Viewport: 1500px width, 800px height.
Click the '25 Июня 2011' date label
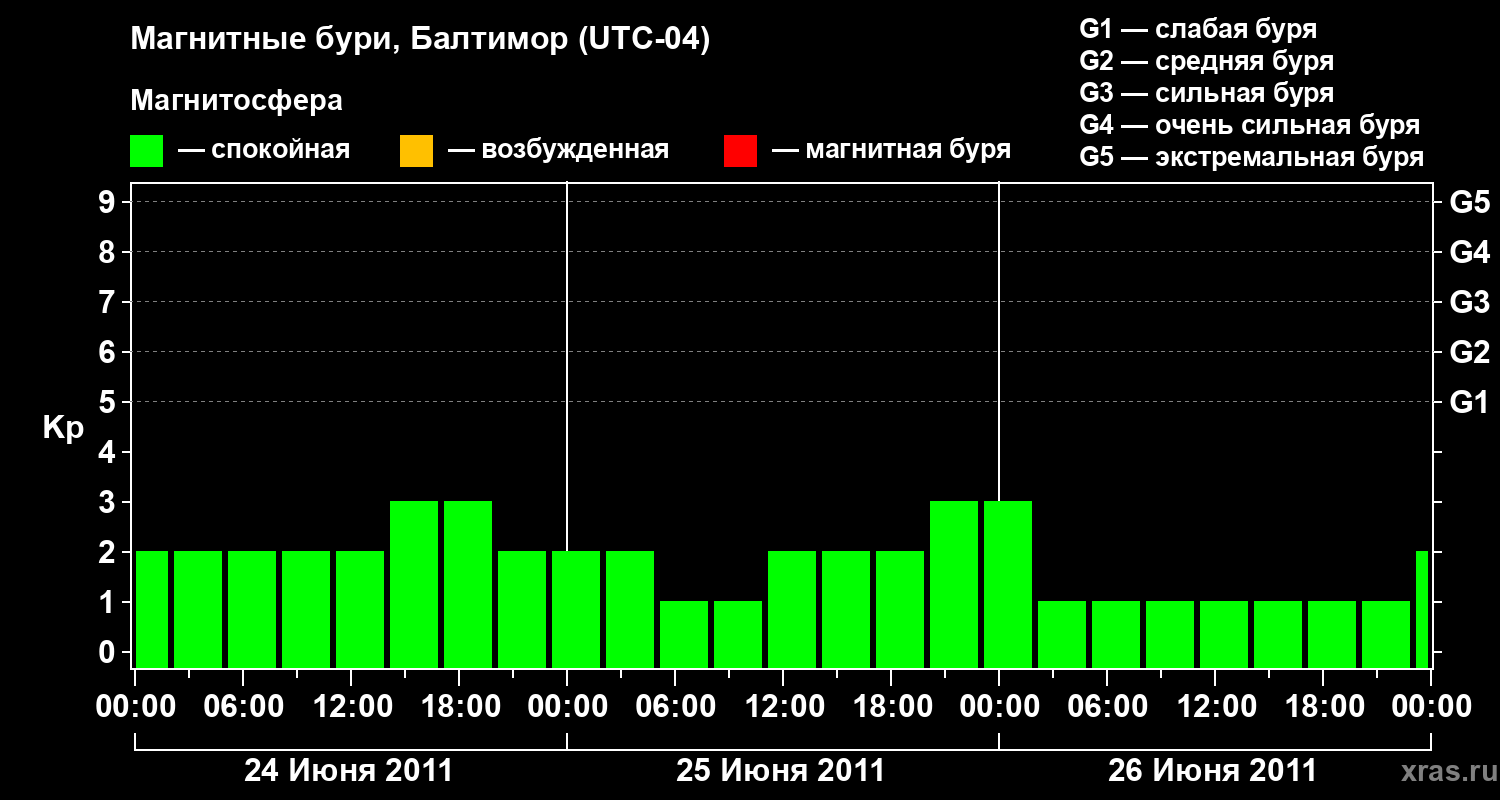pyautogui.click(x=781, y=771)
